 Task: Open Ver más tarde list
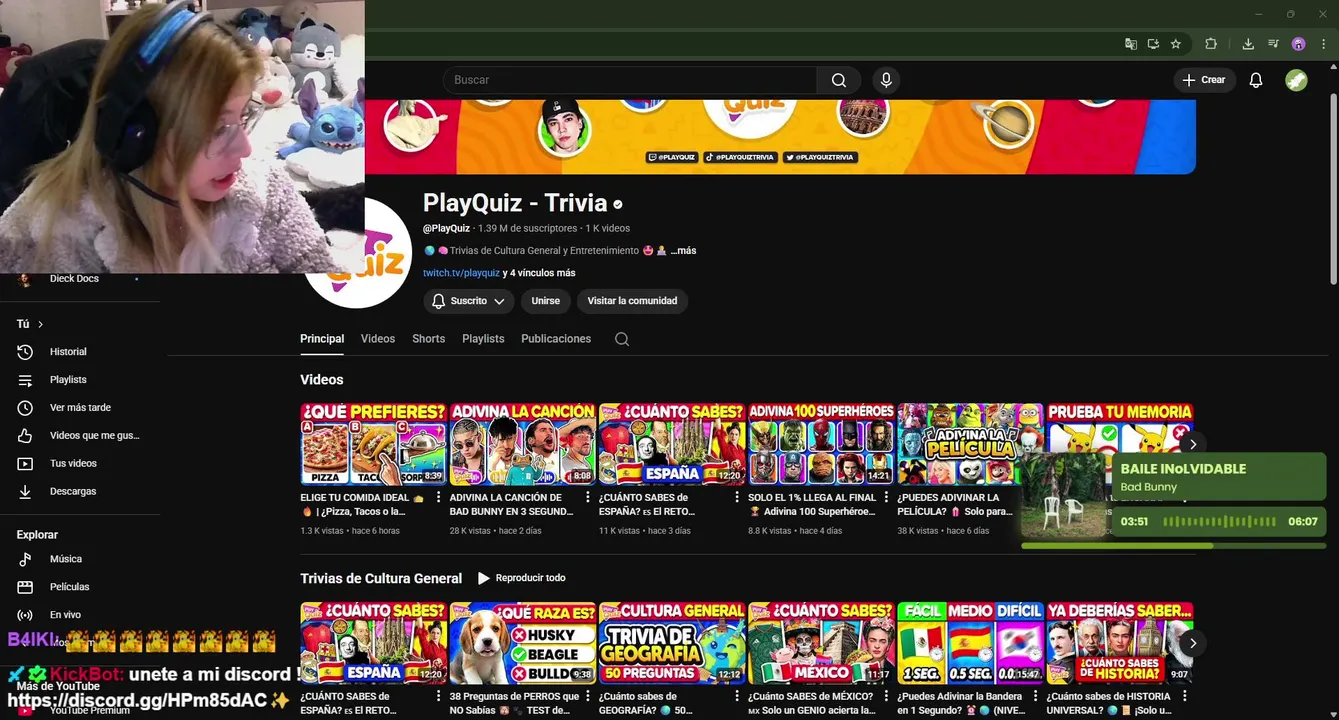pos(80,408)
